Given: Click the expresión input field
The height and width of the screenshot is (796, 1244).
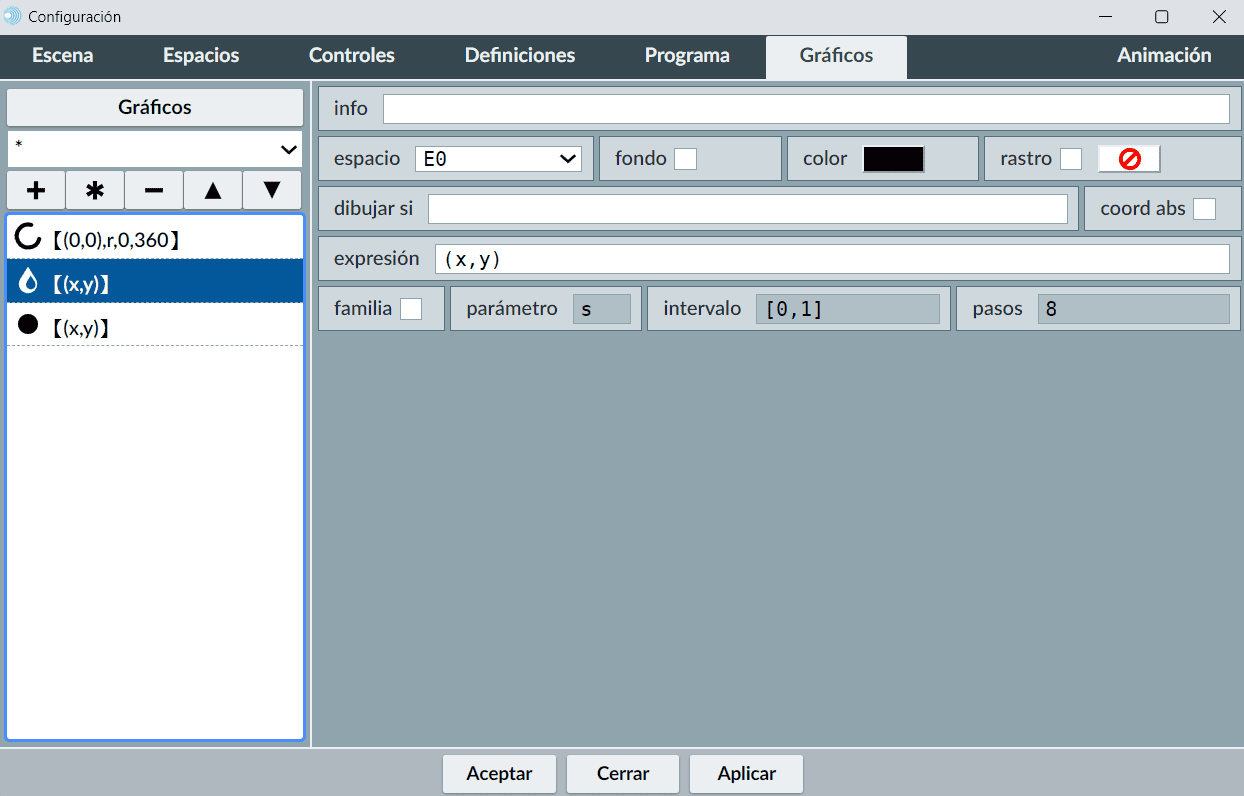Looking at the screenshot, I should [x=831, y=259].
